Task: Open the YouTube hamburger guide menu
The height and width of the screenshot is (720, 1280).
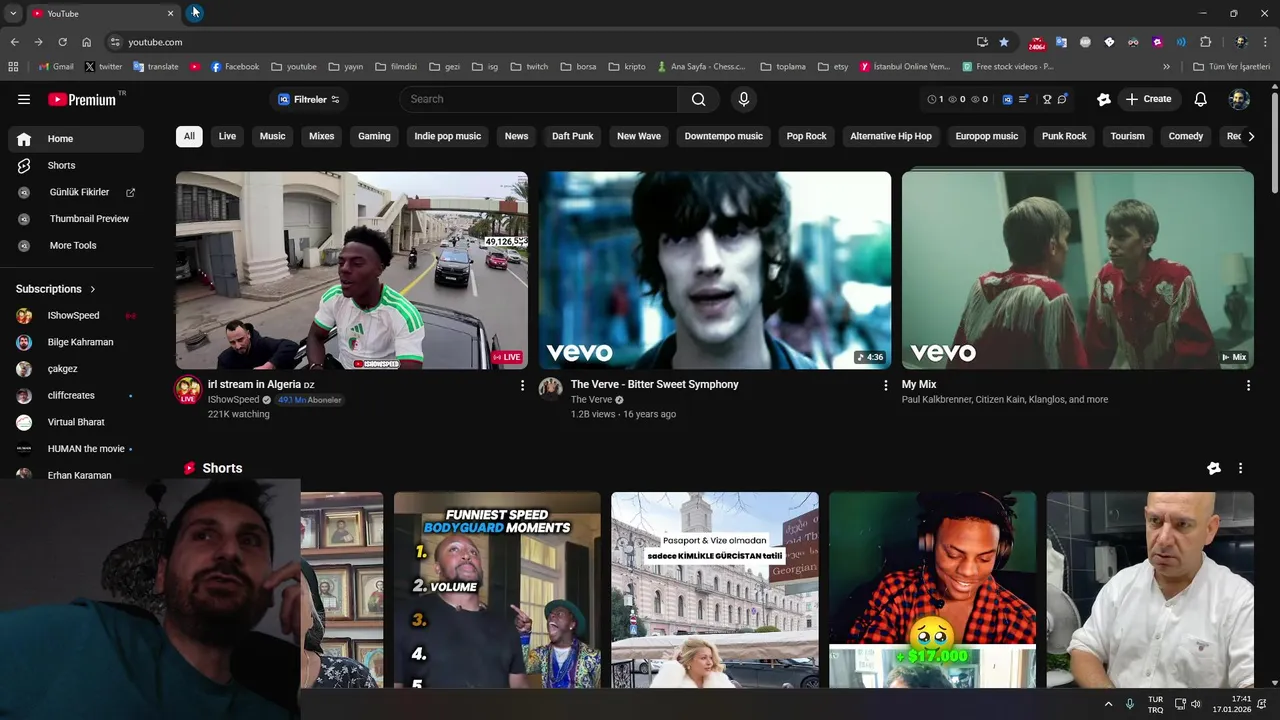Action: tap(24, 99)
